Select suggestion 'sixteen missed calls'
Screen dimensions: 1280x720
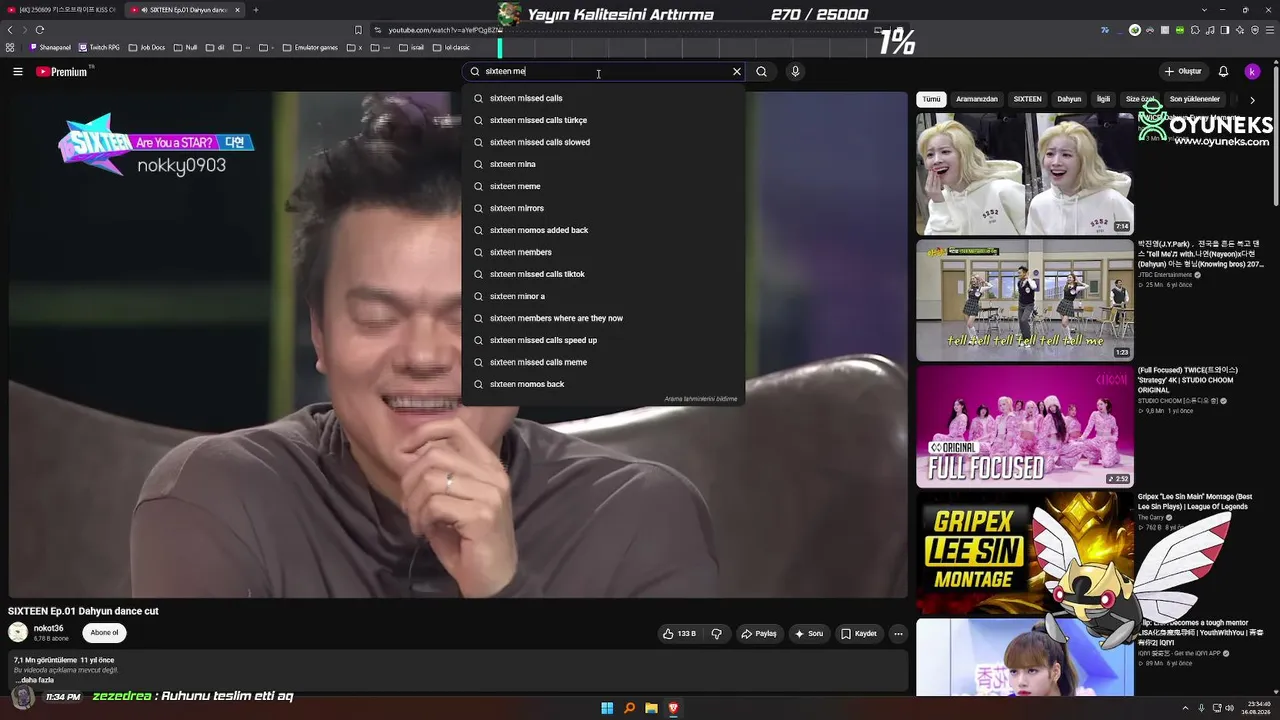(603, 98)
